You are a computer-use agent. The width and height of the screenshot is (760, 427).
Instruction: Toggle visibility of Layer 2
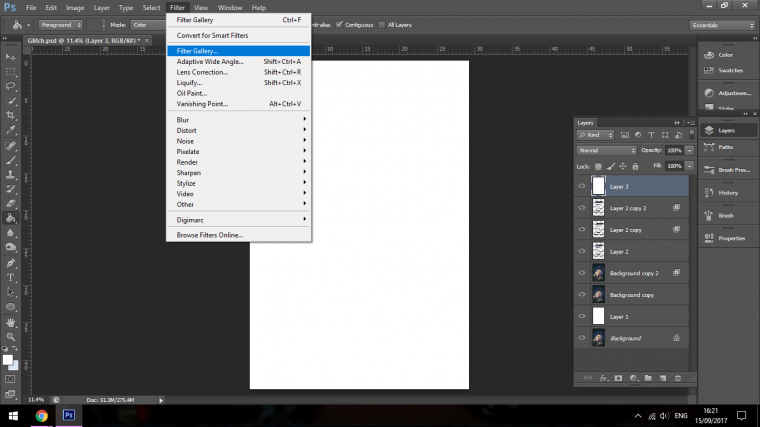coord(582,251)
